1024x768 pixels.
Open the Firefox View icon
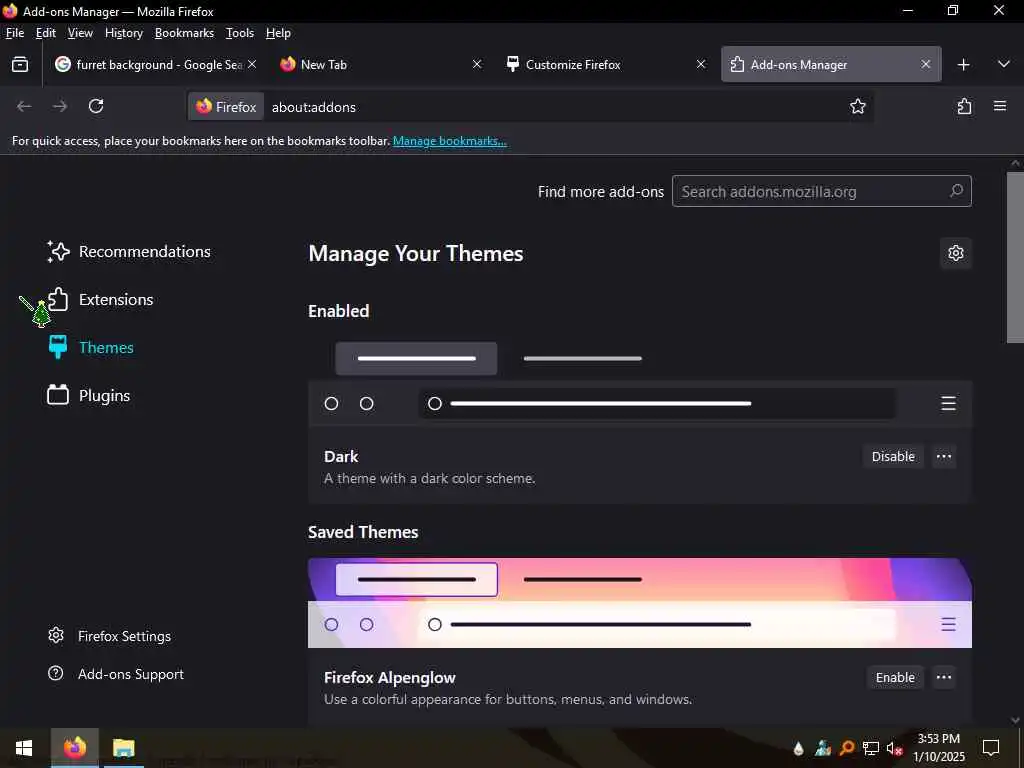(20, 64)
